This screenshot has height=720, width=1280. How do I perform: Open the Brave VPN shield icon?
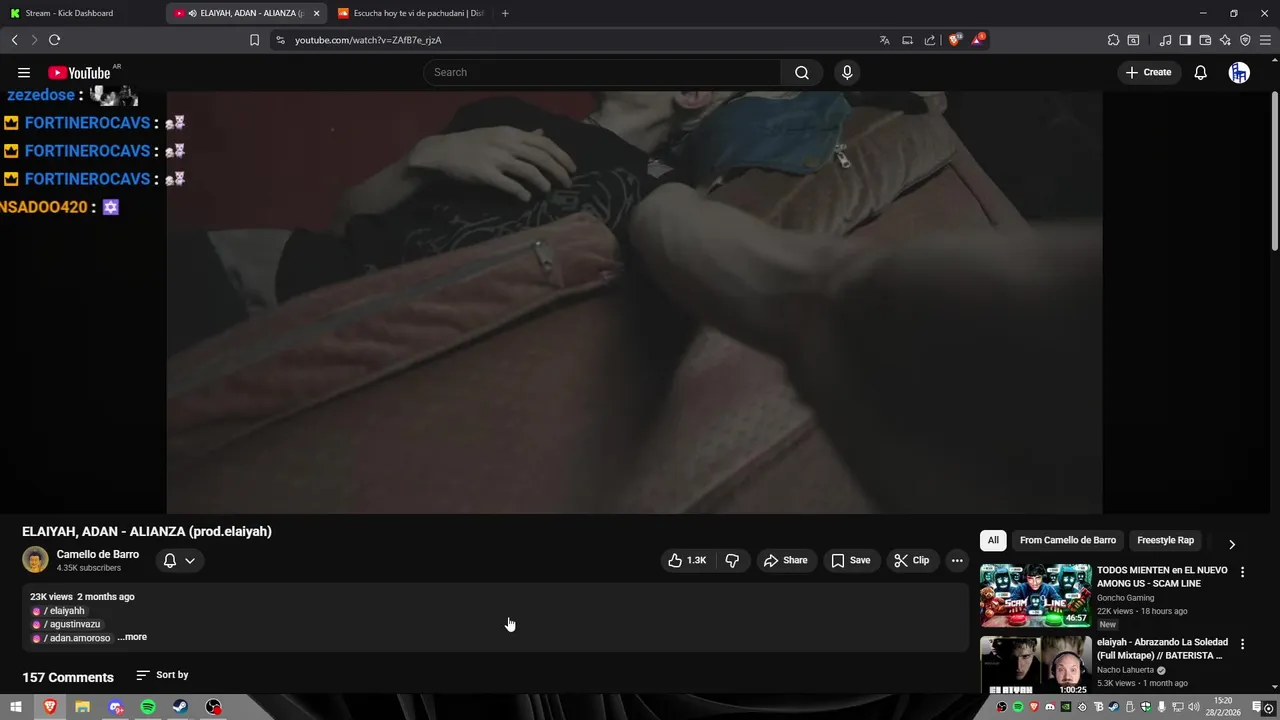click(x=1245, y=40)
